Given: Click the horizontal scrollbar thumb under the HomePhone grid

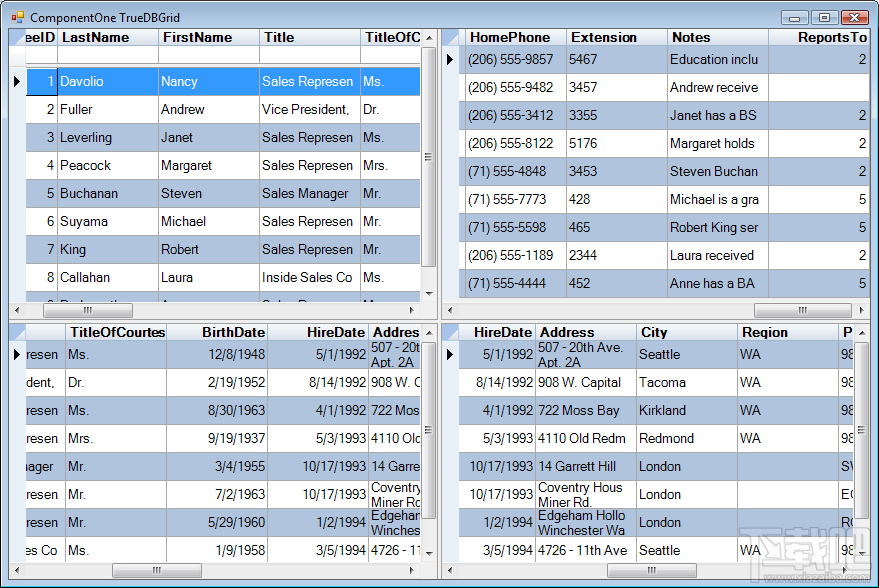Looking at the screenshot, I should pos(803,310).
